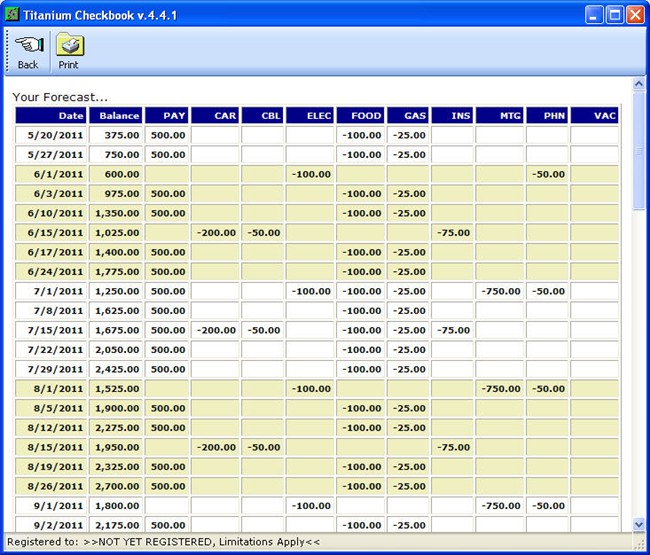
Task: Click the CAR column header
Action: coord(215,116)
